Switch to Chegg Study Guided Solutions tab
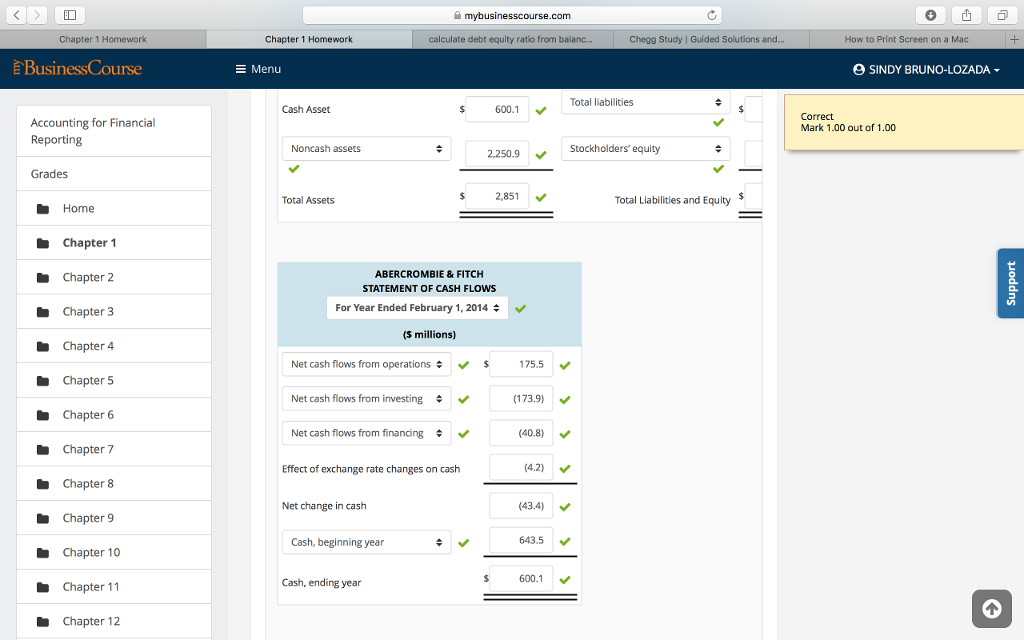Viewport: 1024px width, 640px height. (x=711, y=39)
